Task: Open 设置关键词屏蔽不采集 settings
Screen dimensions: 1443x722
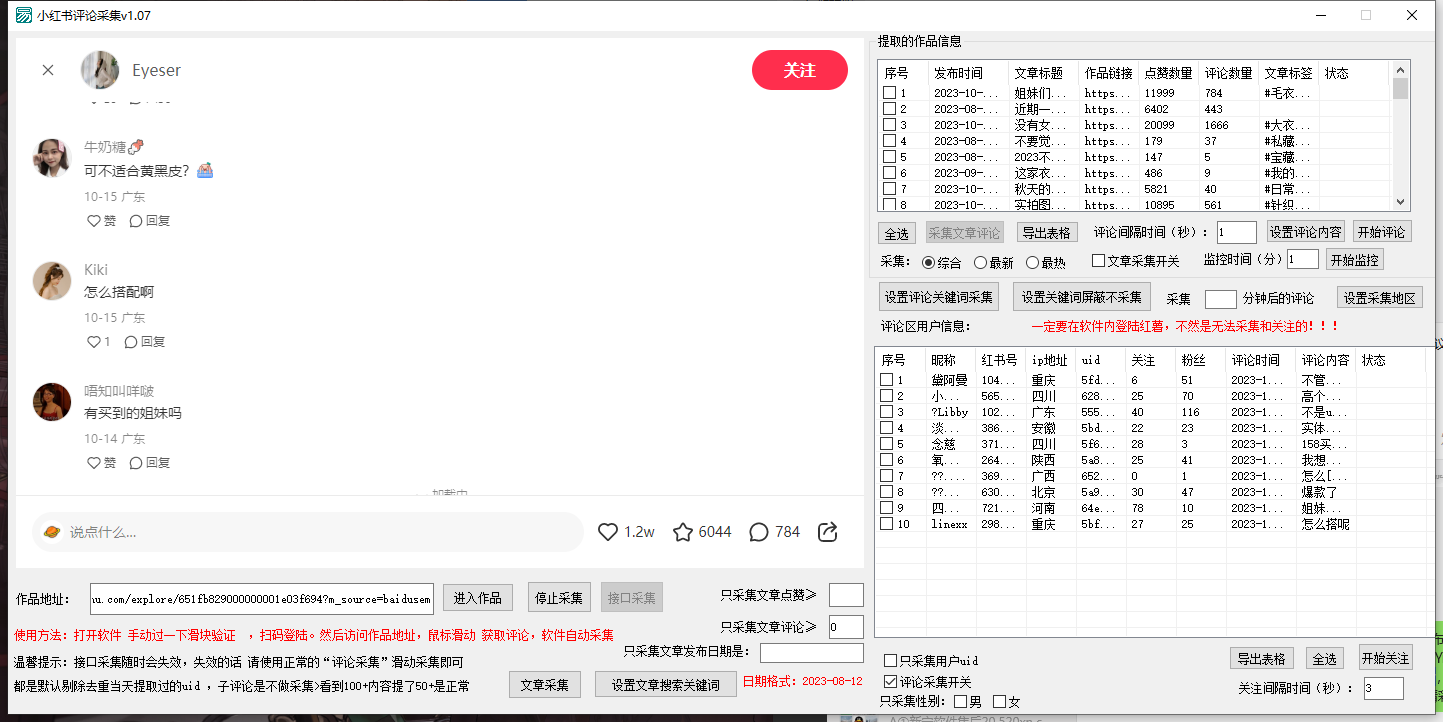Action: tap(1082, 297)
